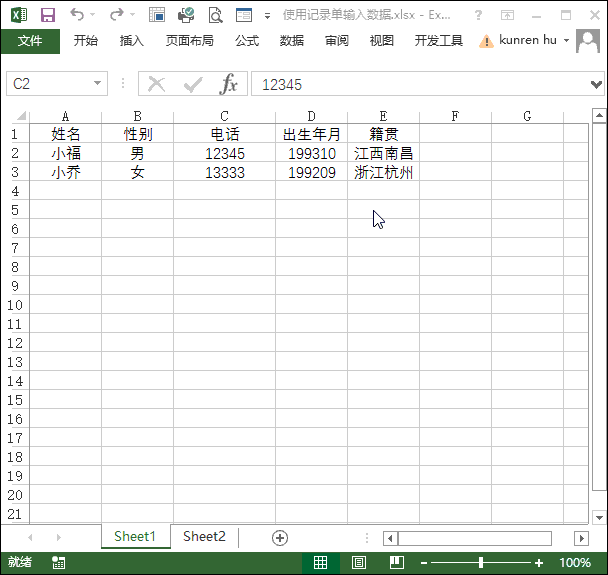Image resolution: width=608 pixels, height=575 pixels.
Task: Click the Insert Function fx icon
Action: [229, 85]
